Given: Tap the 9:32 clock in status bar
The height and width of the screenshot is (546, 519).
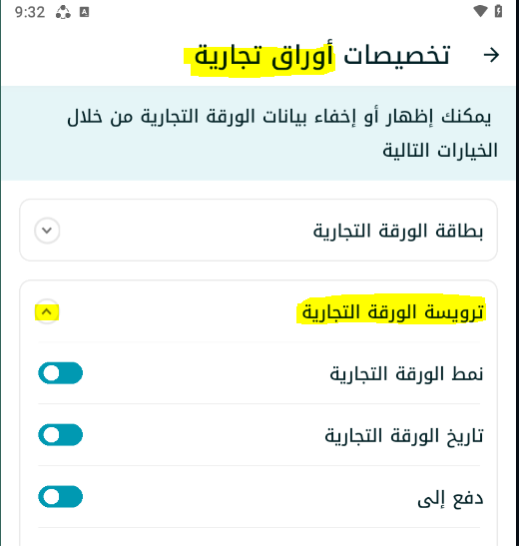Looking at the screenshot, I should tap(30, 12).
